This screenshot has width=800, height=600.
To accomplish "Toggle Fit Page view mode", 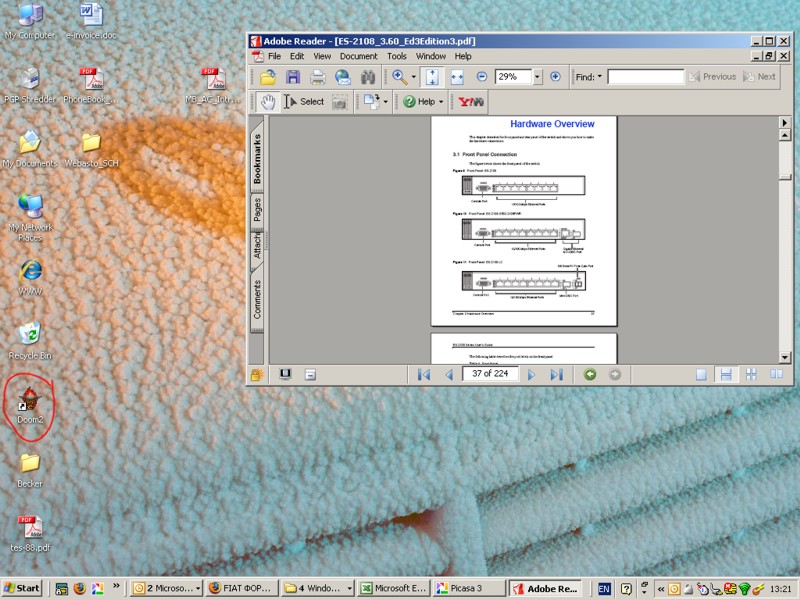I will click(432, 77).
